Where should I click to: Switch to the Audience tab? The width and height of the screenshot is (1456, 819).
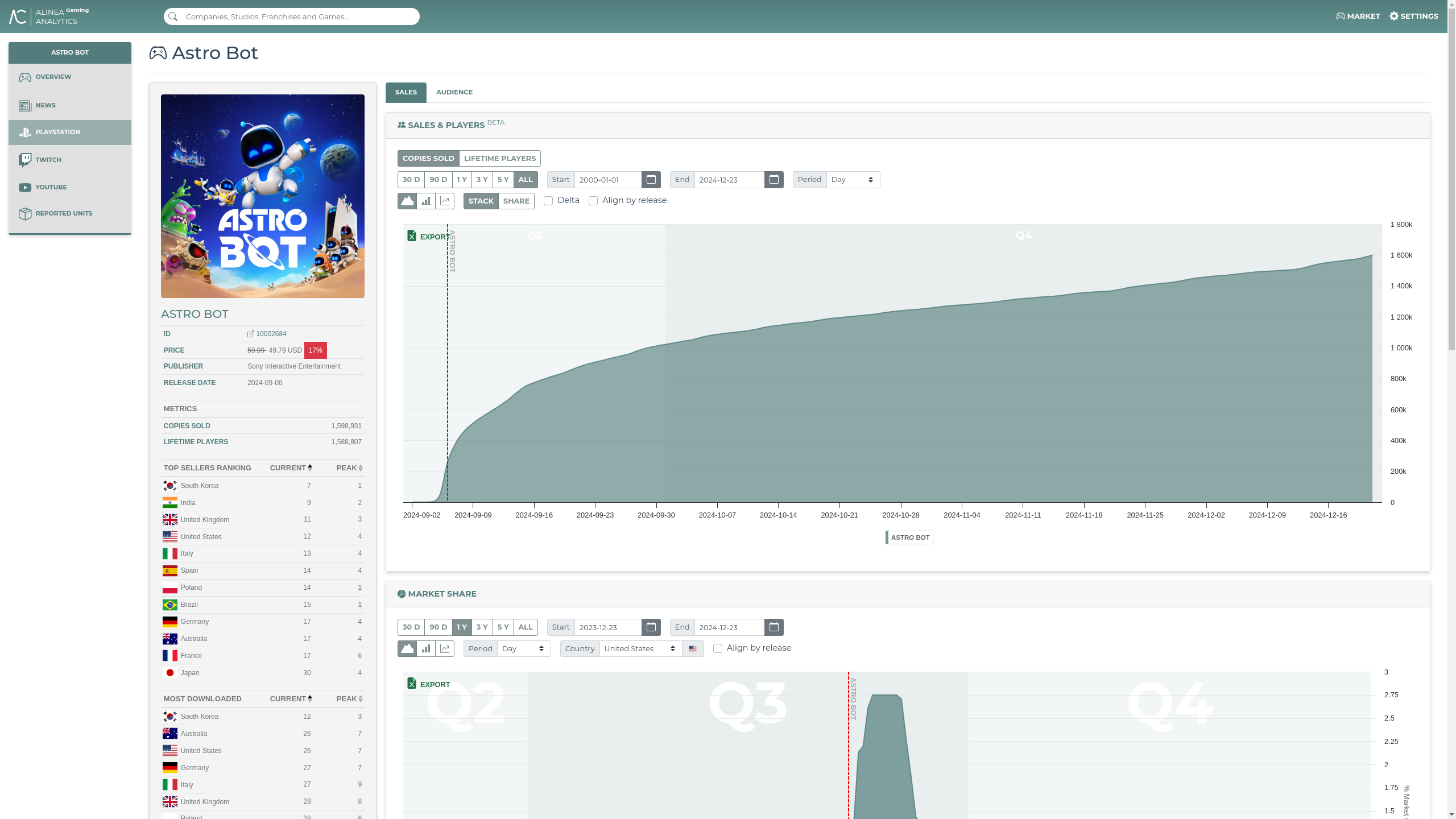coord(454,92)
